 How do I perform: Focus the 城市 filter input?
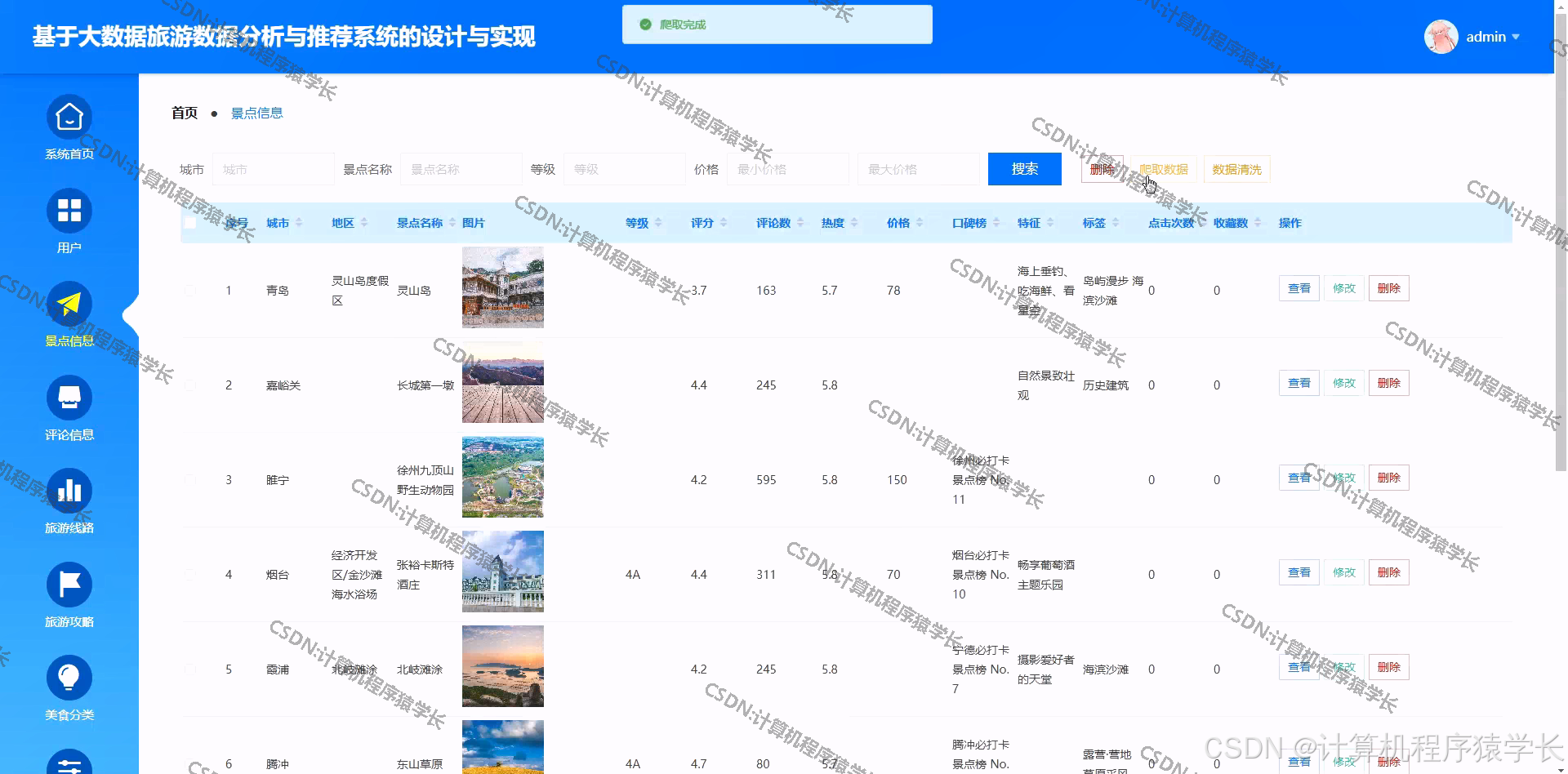274,169
